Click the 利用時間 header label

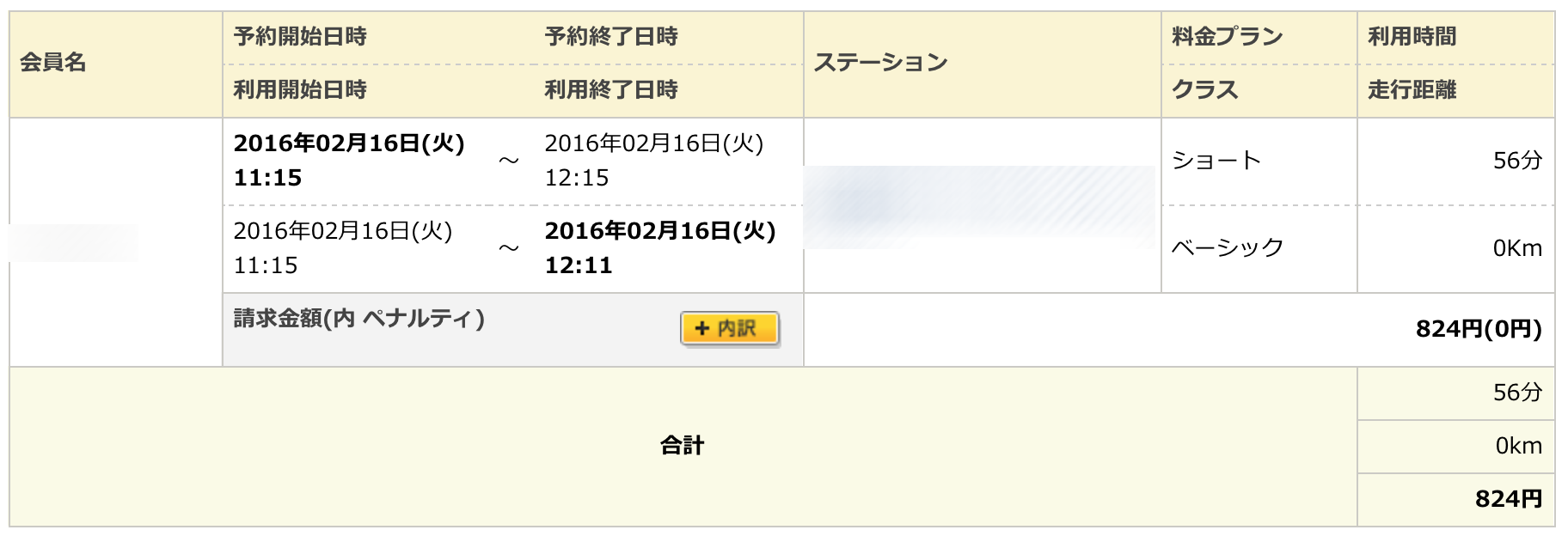1412,37
